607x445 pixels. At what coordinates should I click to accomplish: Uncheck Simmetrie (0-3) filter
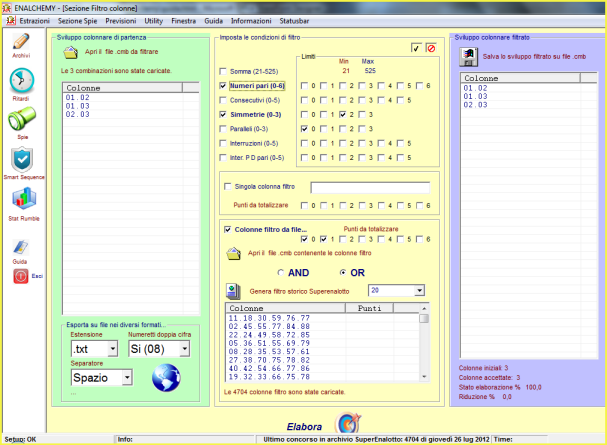(223, 115)
